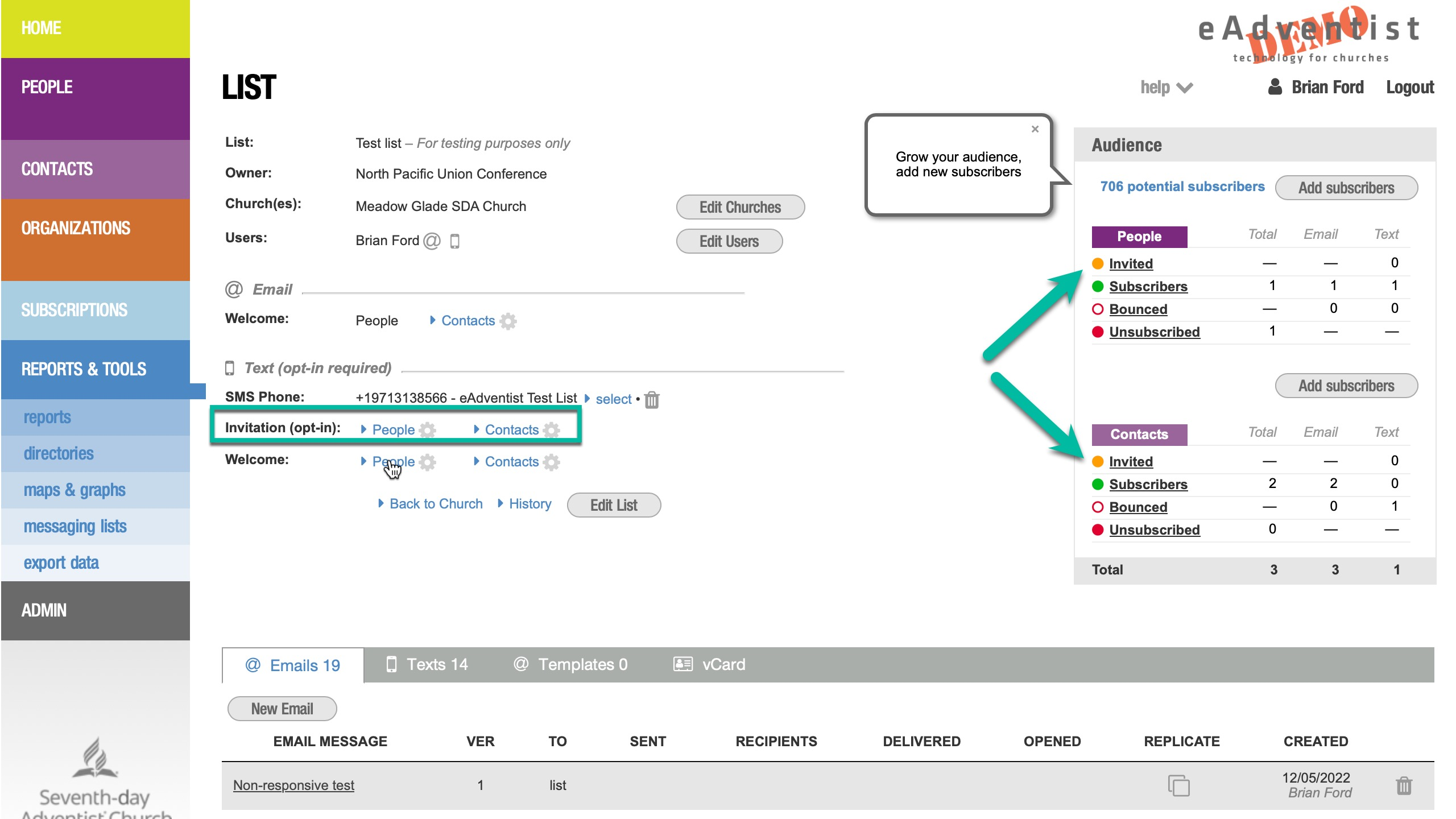Close the Grow your audience tooltip

click(1035, 129)
